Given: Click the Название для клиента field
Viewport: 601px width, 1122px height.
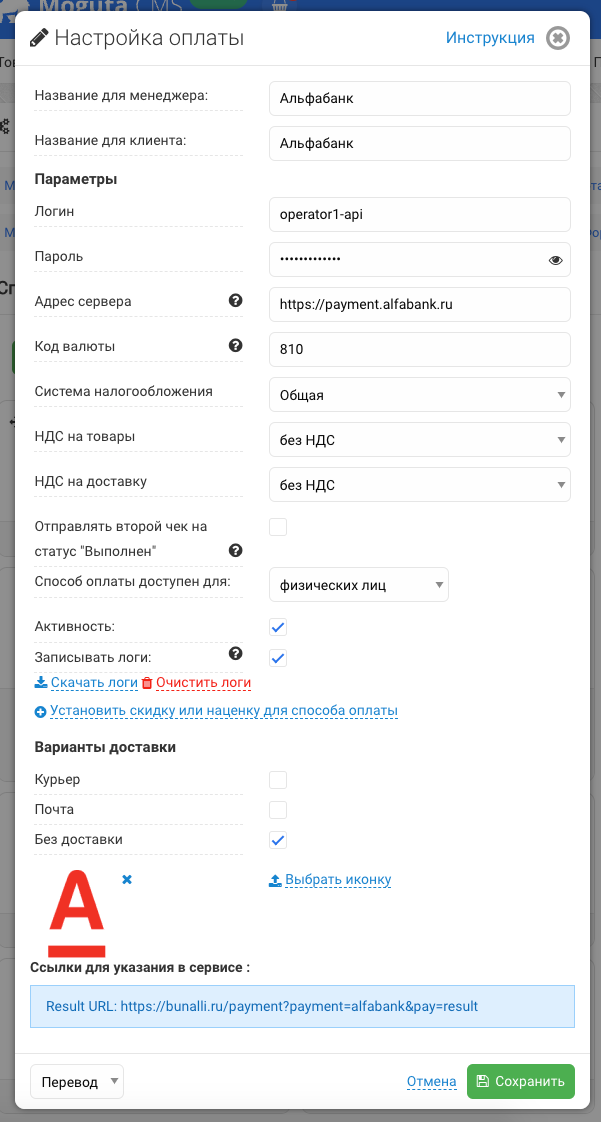Looking at the screenshot, I should click(x=420, y=144).
